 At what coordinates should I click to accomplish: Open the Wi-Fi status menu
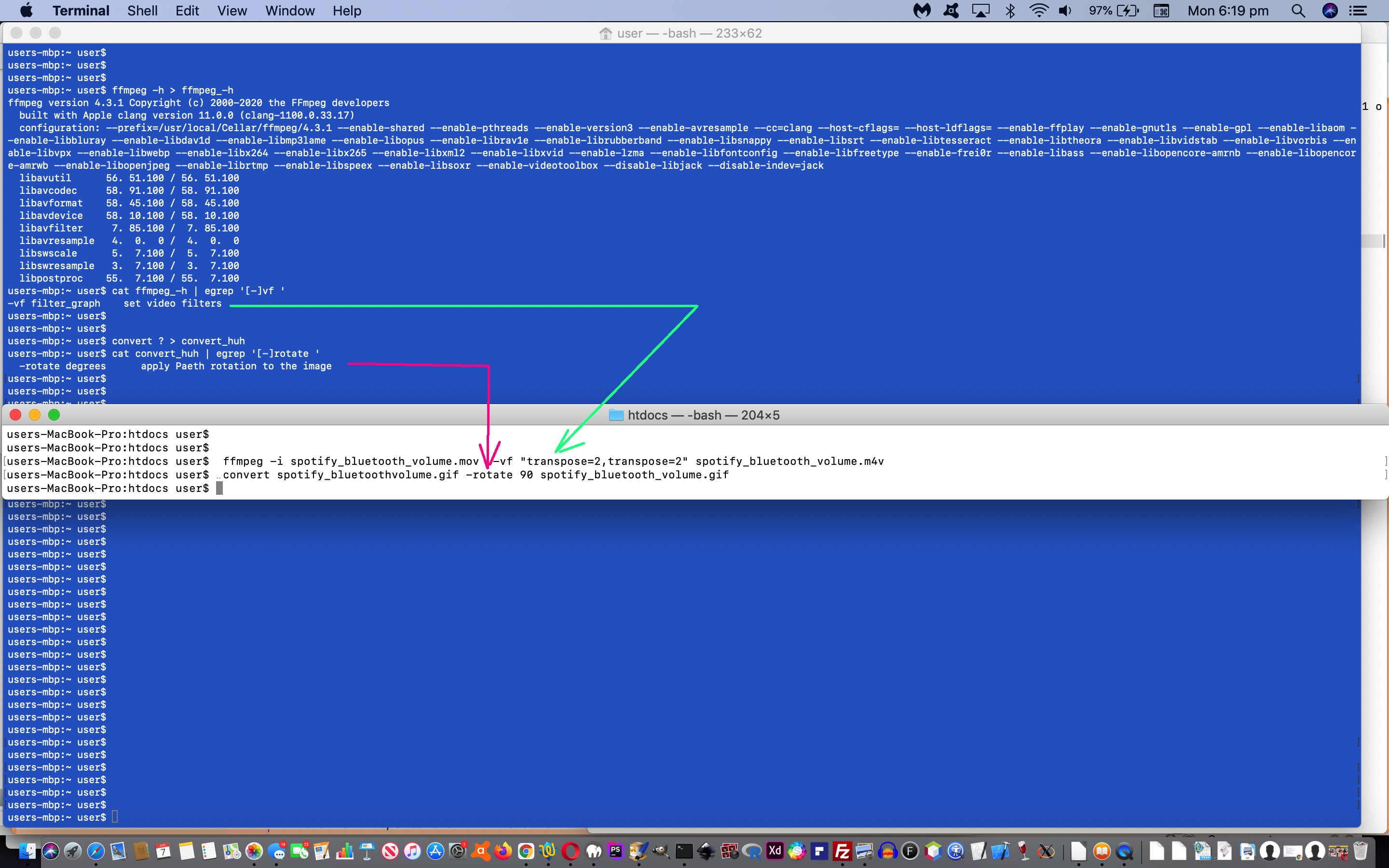click(x=1039, y=10)
